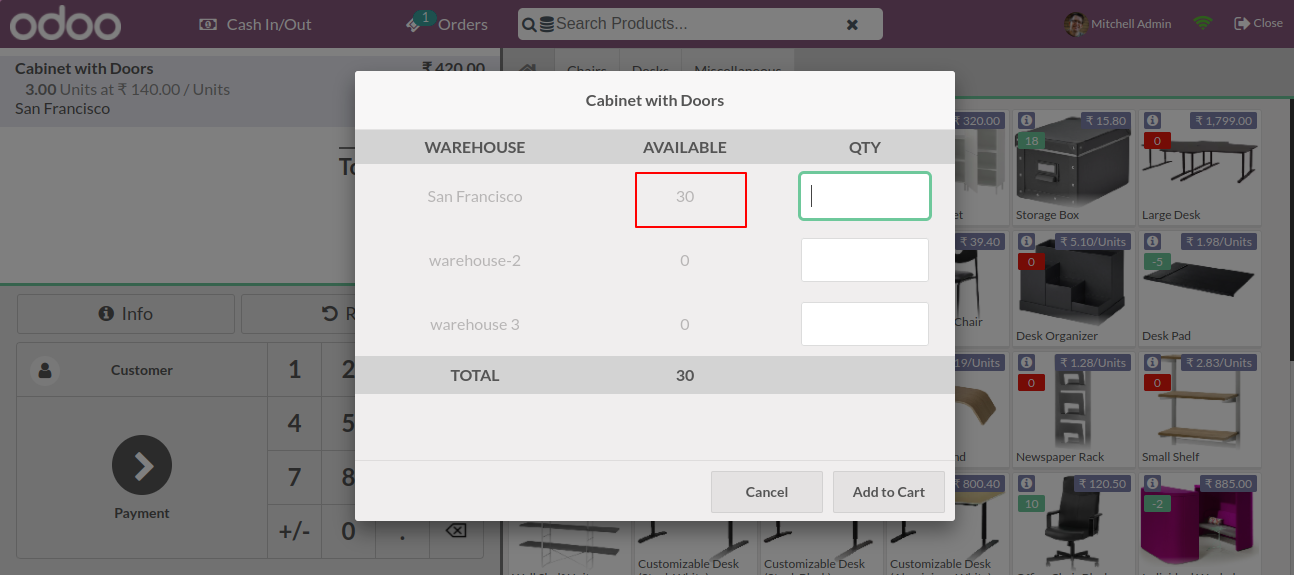The image size is (1294, 575).
Task: Focus the San Francisco quantity field
Action: (865, 196)
